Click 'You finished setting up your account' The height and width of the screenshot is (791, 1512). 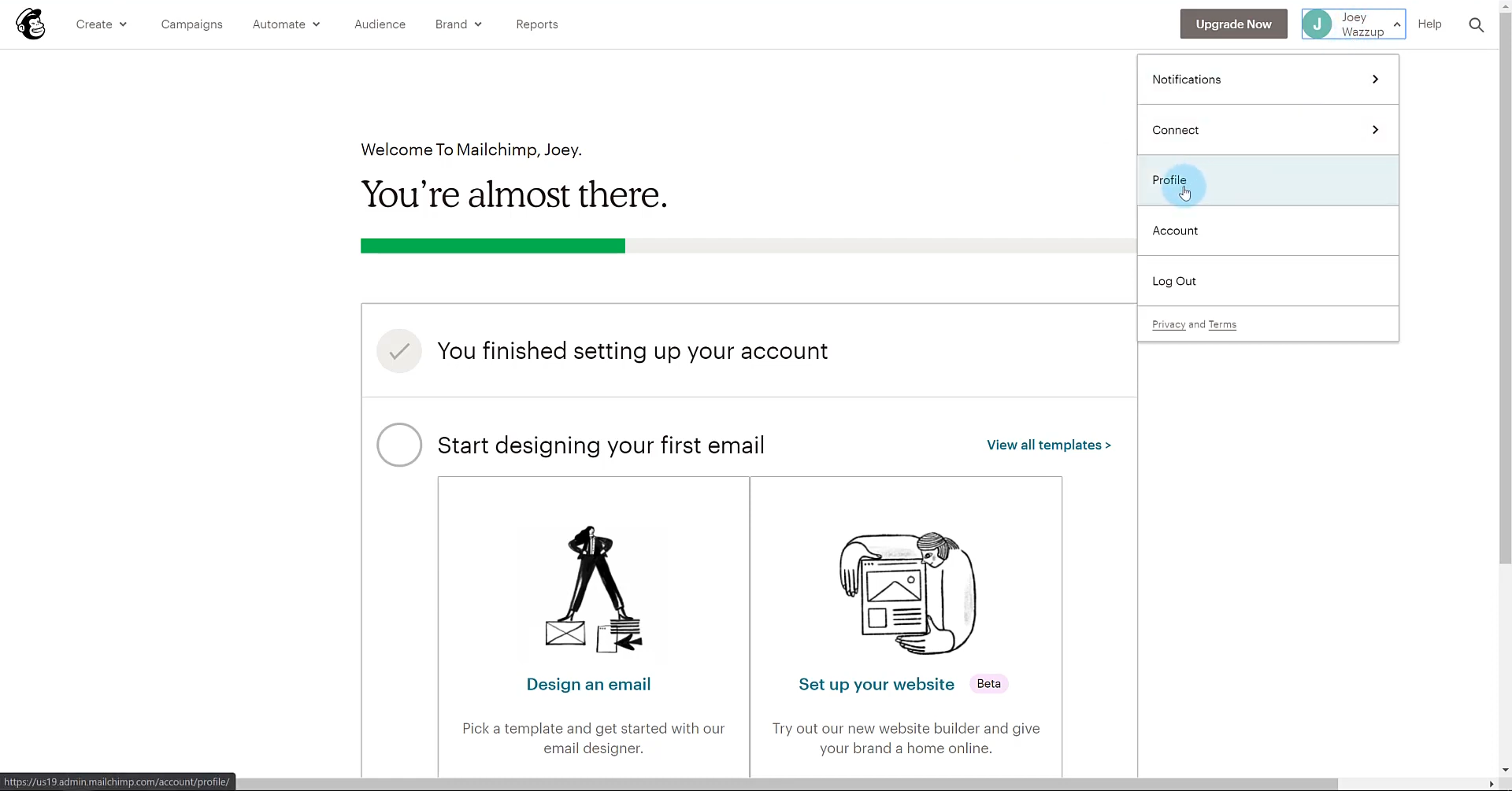tap(632, 351)
